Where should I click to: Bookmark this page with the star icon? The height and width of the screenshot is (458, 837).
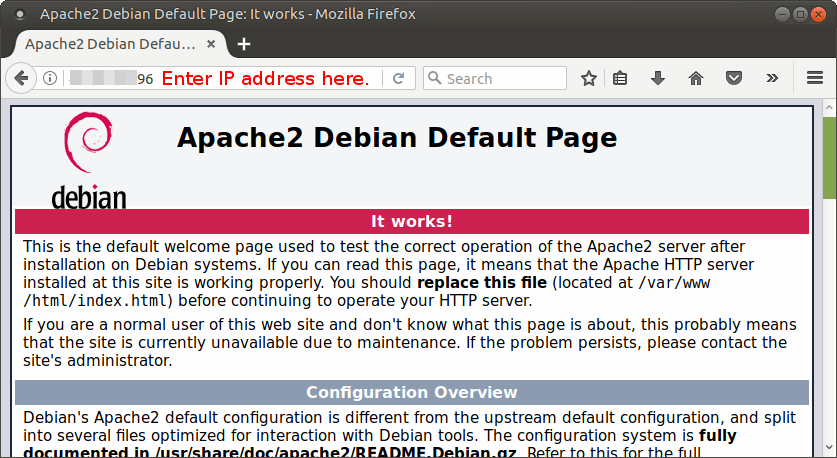(x=589, y=78)
